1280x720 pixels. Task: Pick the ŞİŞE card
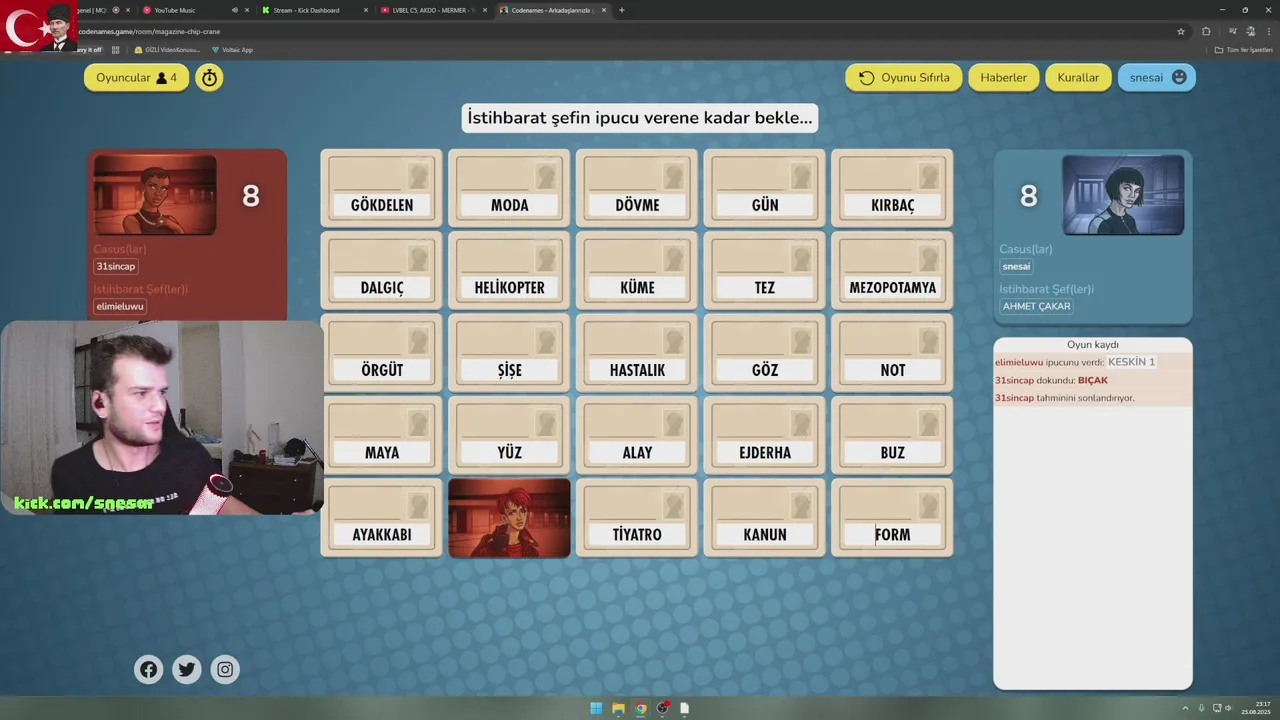tap(509, 353)
